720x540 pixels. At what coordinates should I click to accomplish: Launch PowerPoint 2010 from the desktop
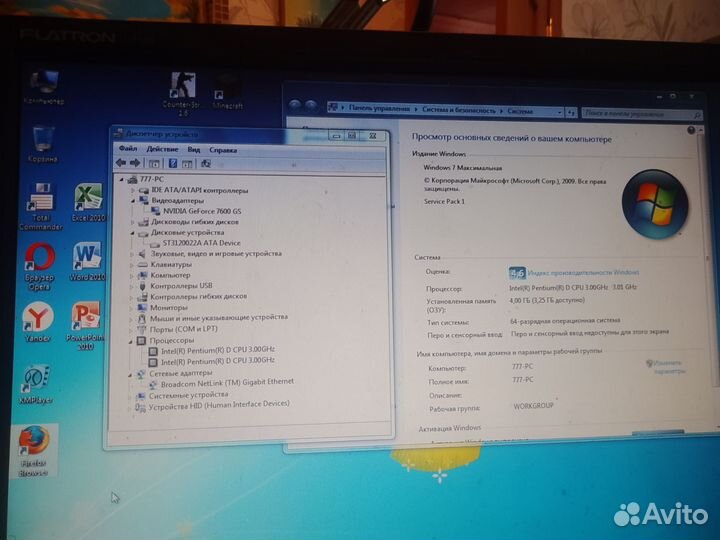[x=86, y=319]
